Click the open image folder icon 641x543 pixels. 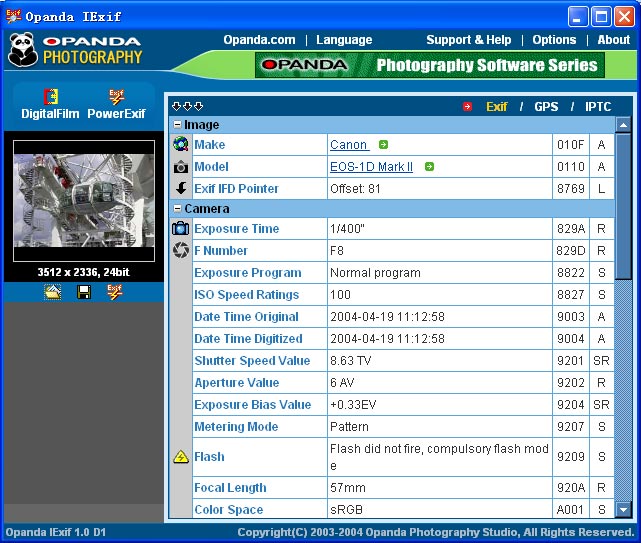(x=53, y=292)
